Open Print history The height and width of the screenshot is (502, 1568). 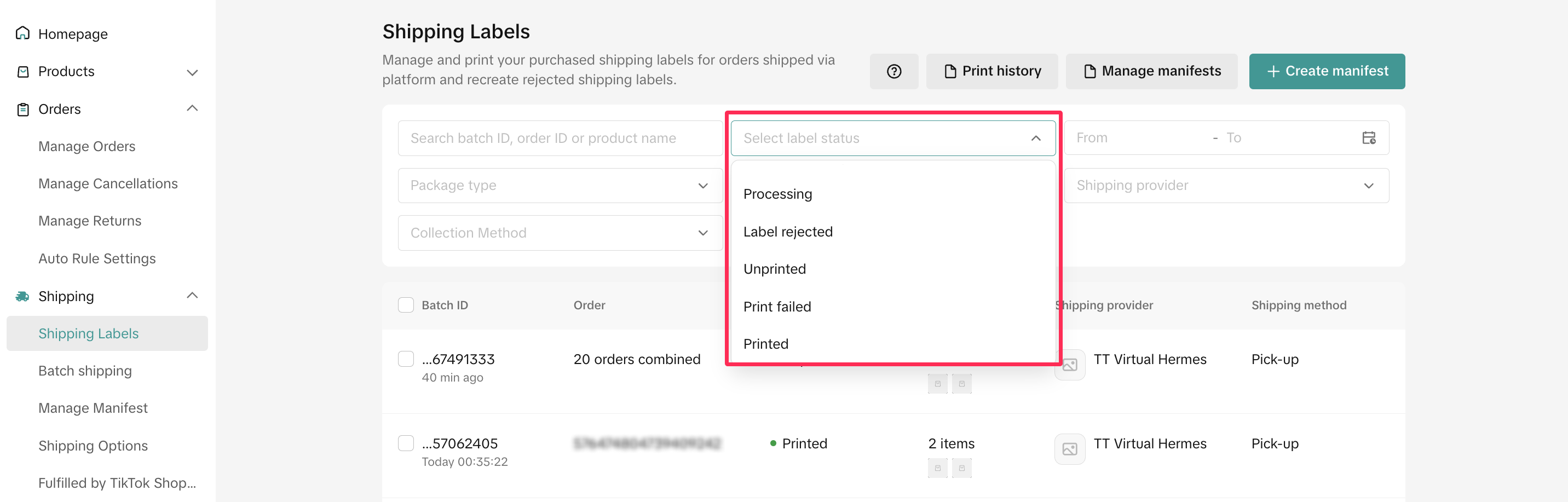pyautogui.click(x=991, y=71)
